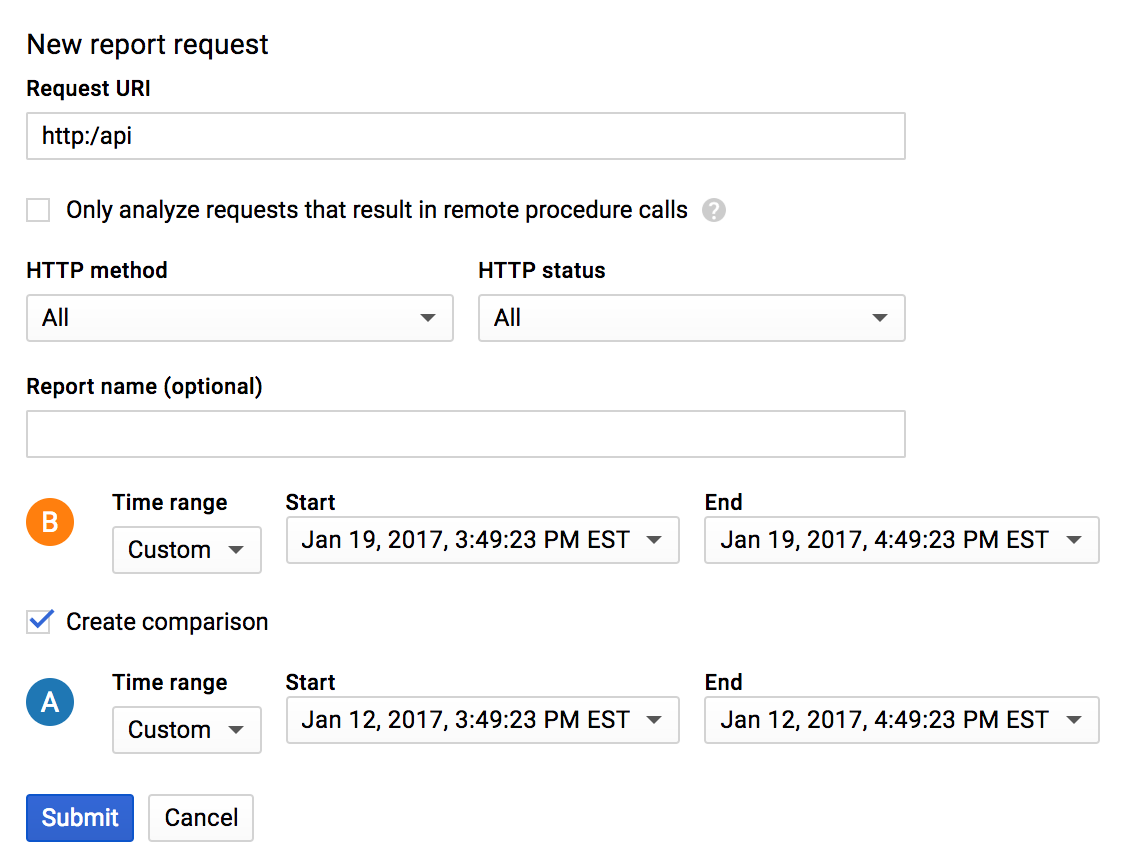
Task: Click the Request URI input field
Action: (465, 136)
